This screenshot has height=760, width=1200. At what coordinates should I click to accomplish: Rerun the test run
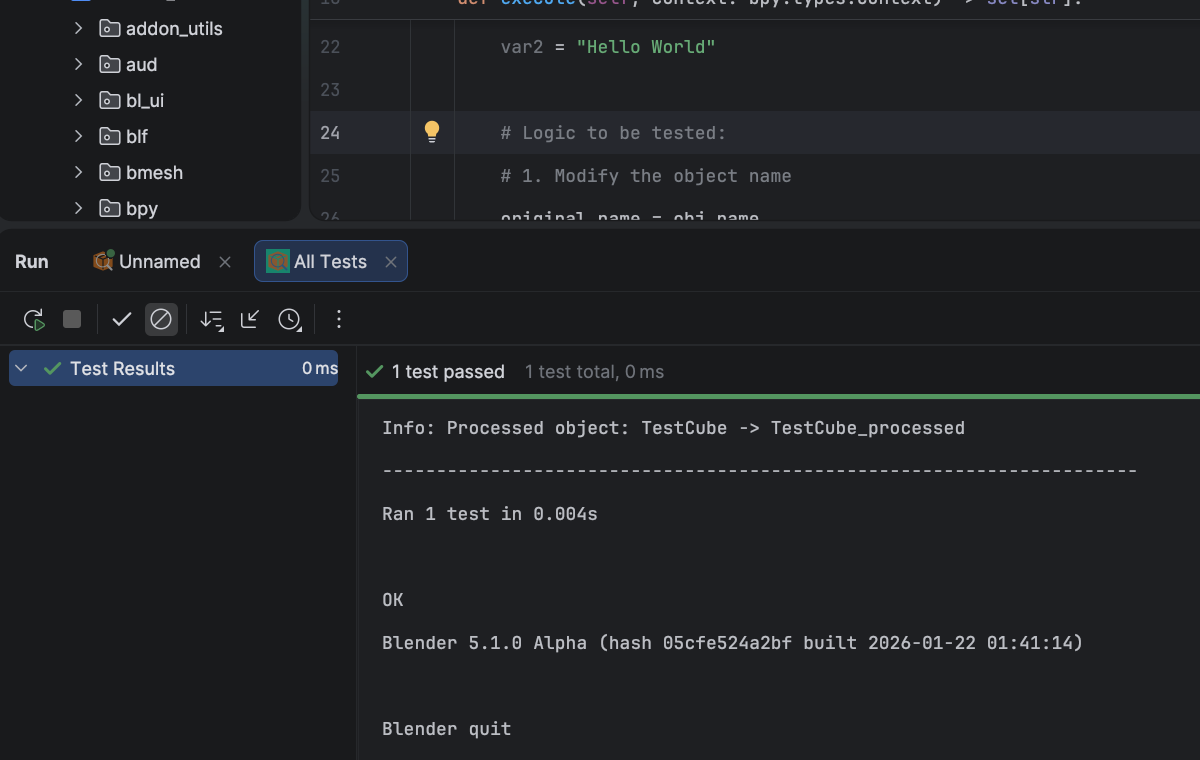click(34, 319)
